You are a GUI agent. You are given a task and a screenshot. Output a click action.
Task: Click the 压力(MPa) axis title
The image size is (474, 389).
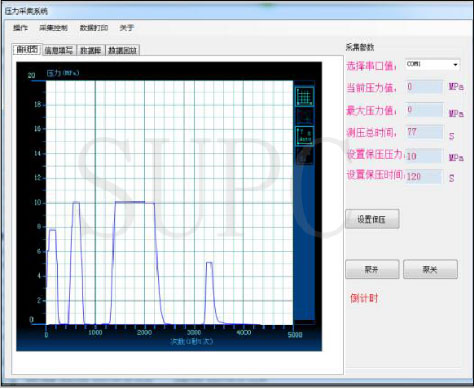[x=63, y=73]
